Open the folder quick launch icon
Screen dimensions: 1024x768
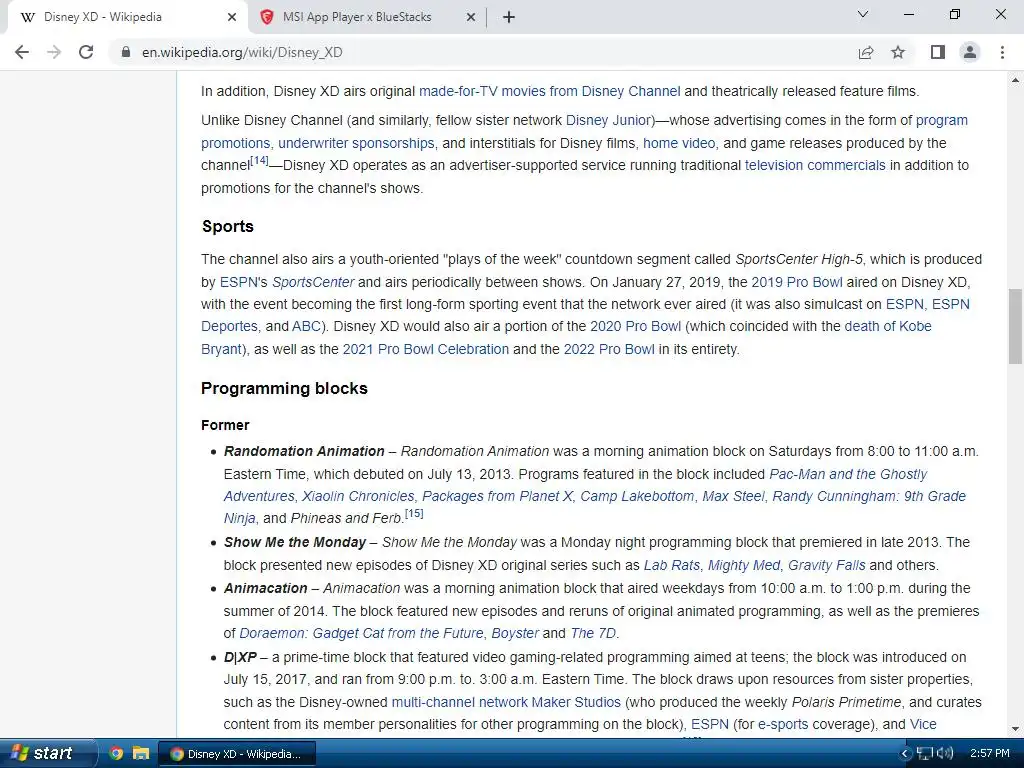click(140, 753)
